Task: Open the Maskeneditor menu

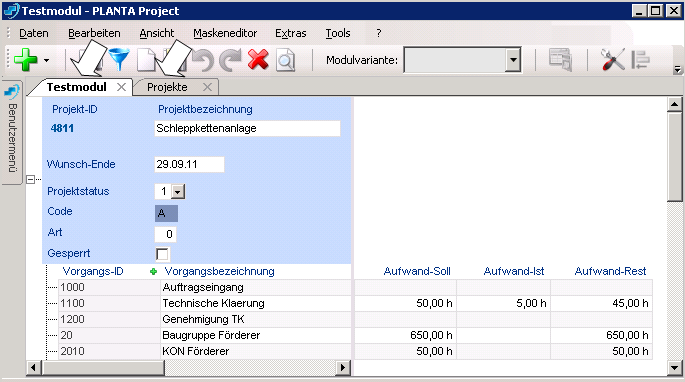Action: (225, 33)
